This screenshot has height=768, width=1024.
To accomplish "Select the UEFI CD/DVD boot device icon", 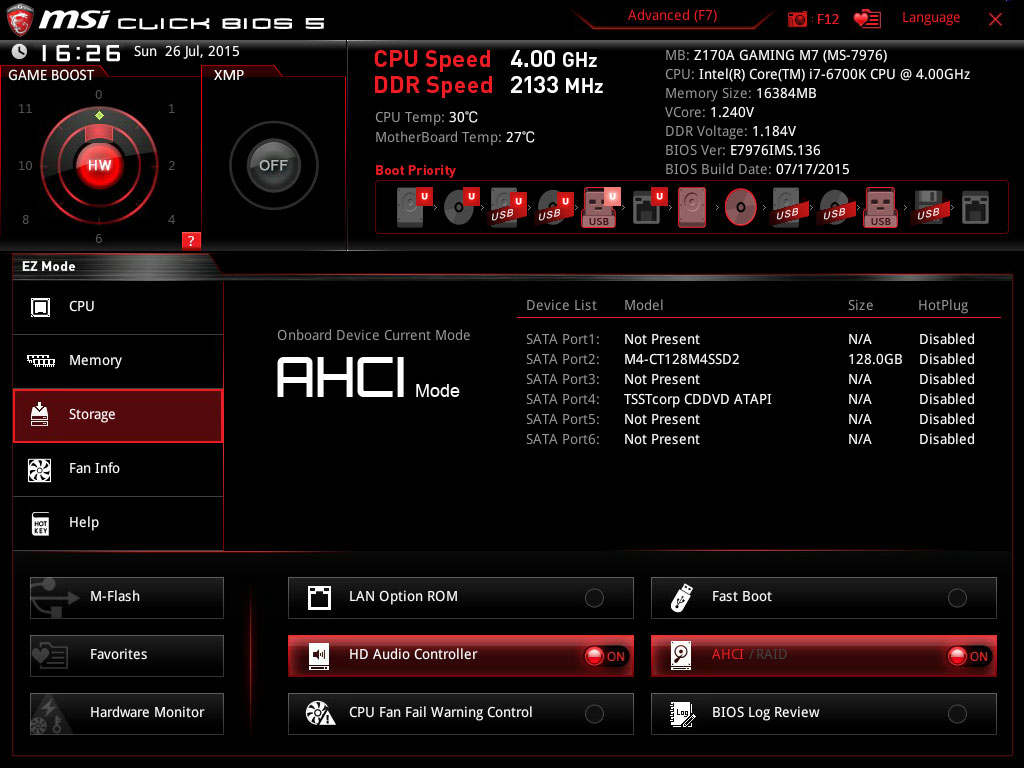I will (462, 207).
